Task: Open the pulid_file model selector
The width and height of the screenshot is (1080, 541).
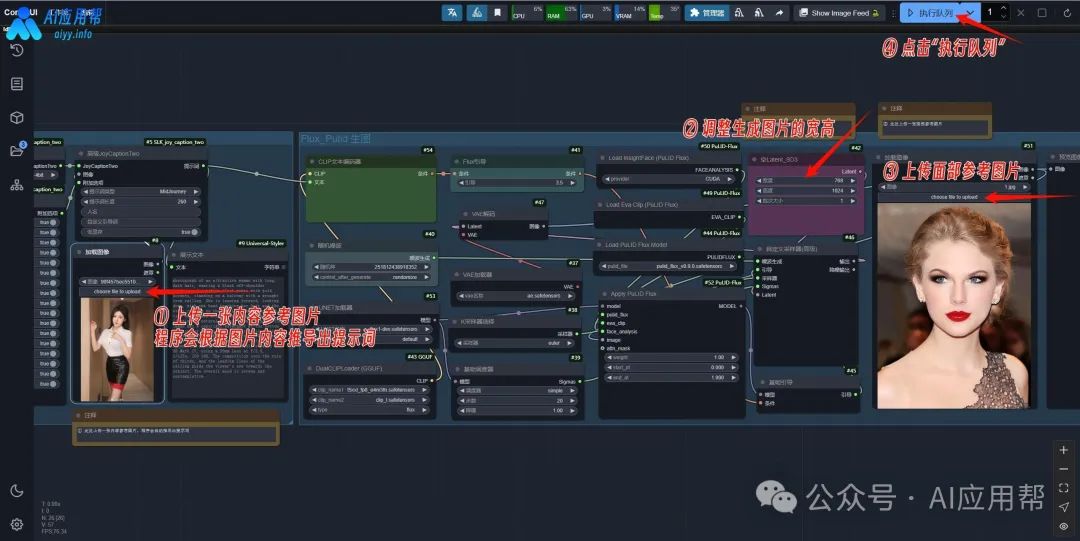Action: click(669, 266)
